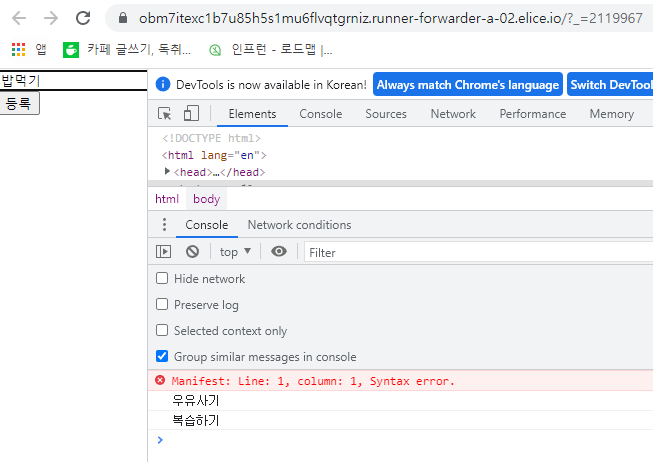Select the 우유사기 console log entry
Screen dimensions: 653x462
[195, 400]
